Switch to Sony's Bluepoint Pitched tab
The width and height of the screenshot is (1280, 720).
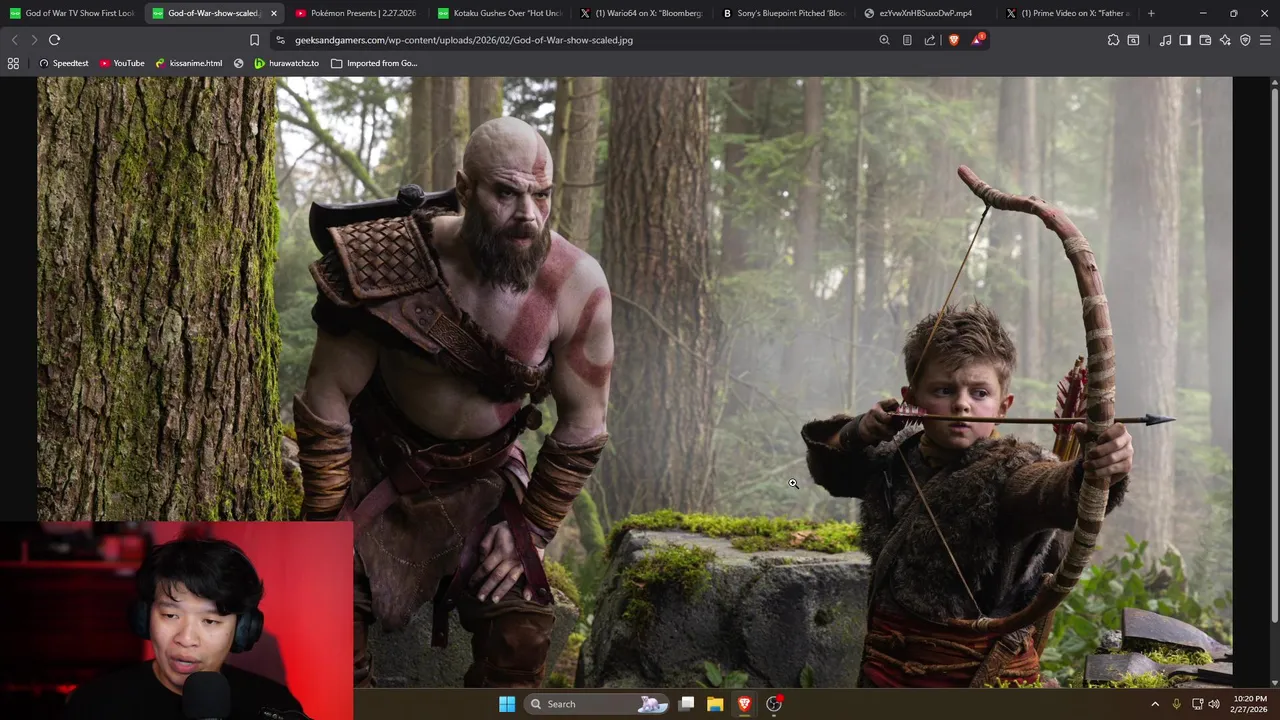coord(783,13)
